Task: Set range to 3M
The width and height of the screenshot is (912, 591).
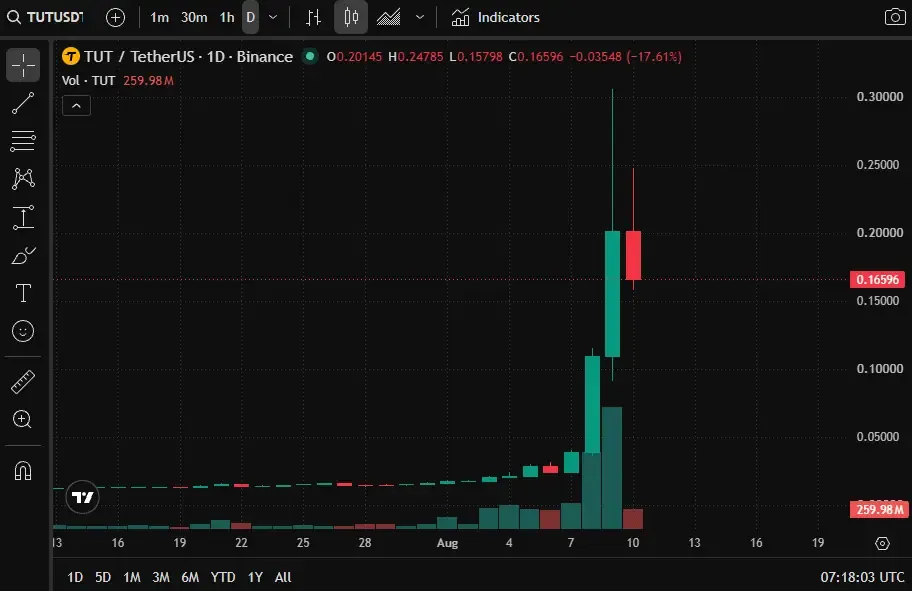Action: [161, 577]
